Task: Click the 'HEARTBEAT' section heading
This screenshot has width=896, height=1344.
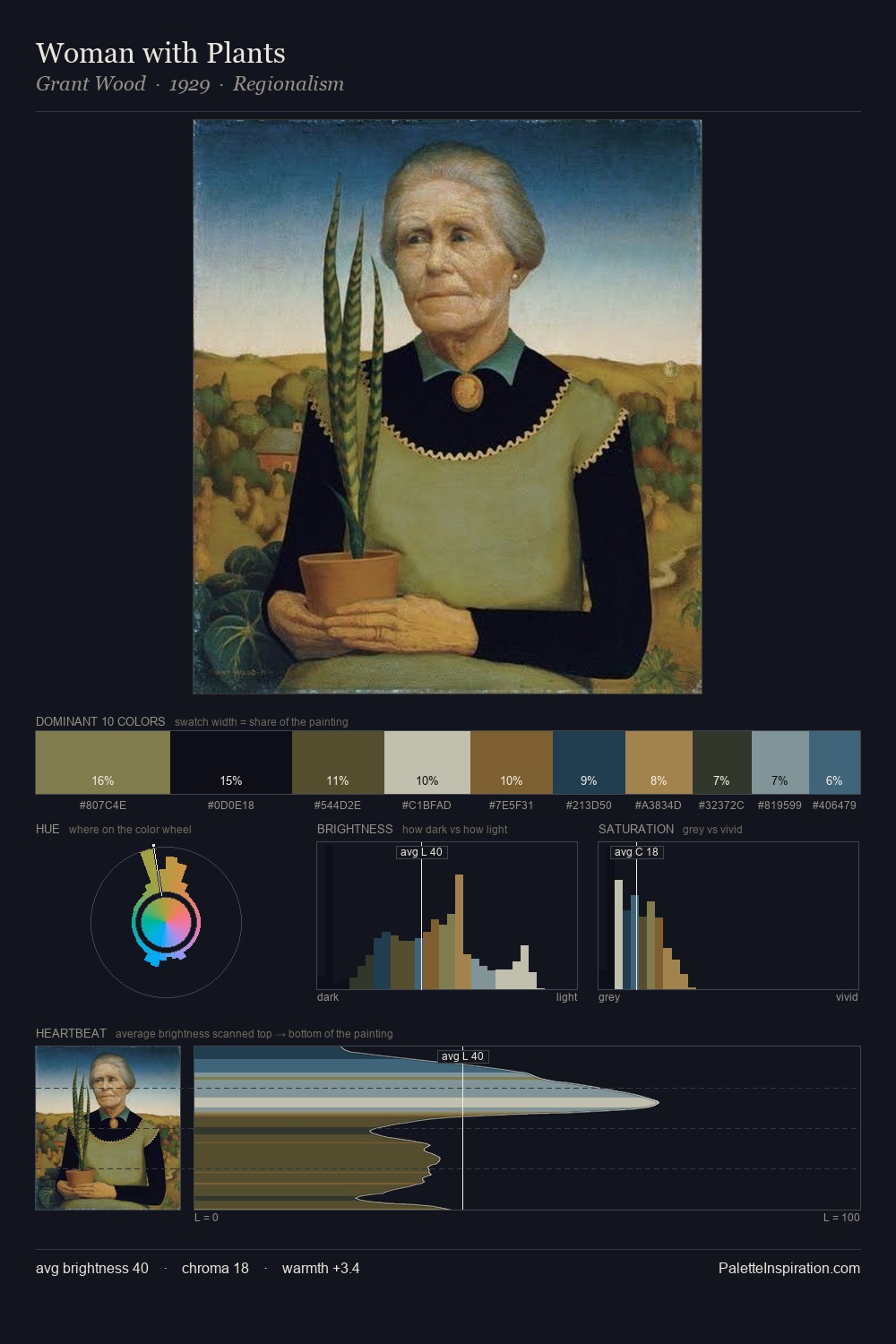Action: [x=71, y=1033]
